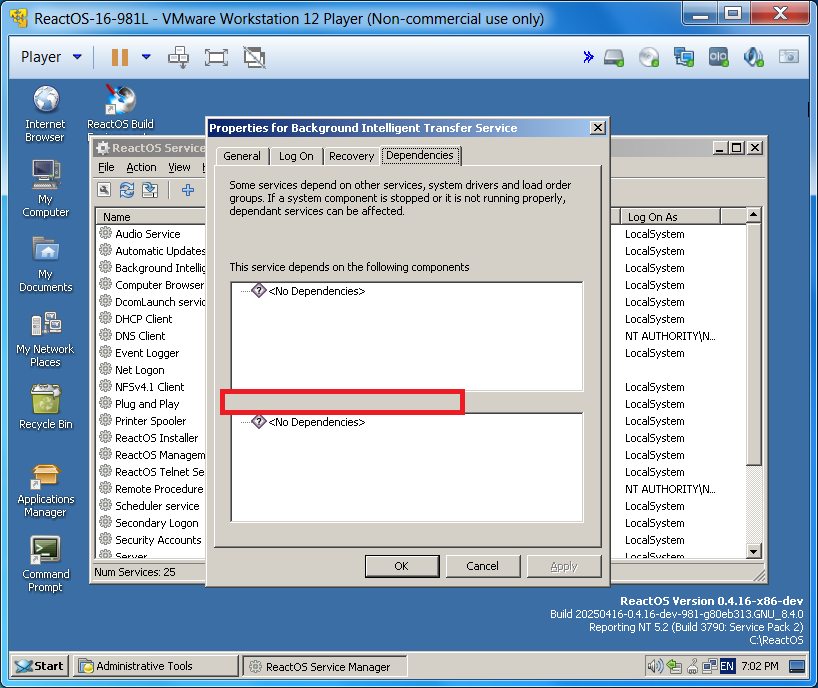818x688 pixels.
Task: Select the NFSv4.1 Client service row
Action: tap(151, 387)
